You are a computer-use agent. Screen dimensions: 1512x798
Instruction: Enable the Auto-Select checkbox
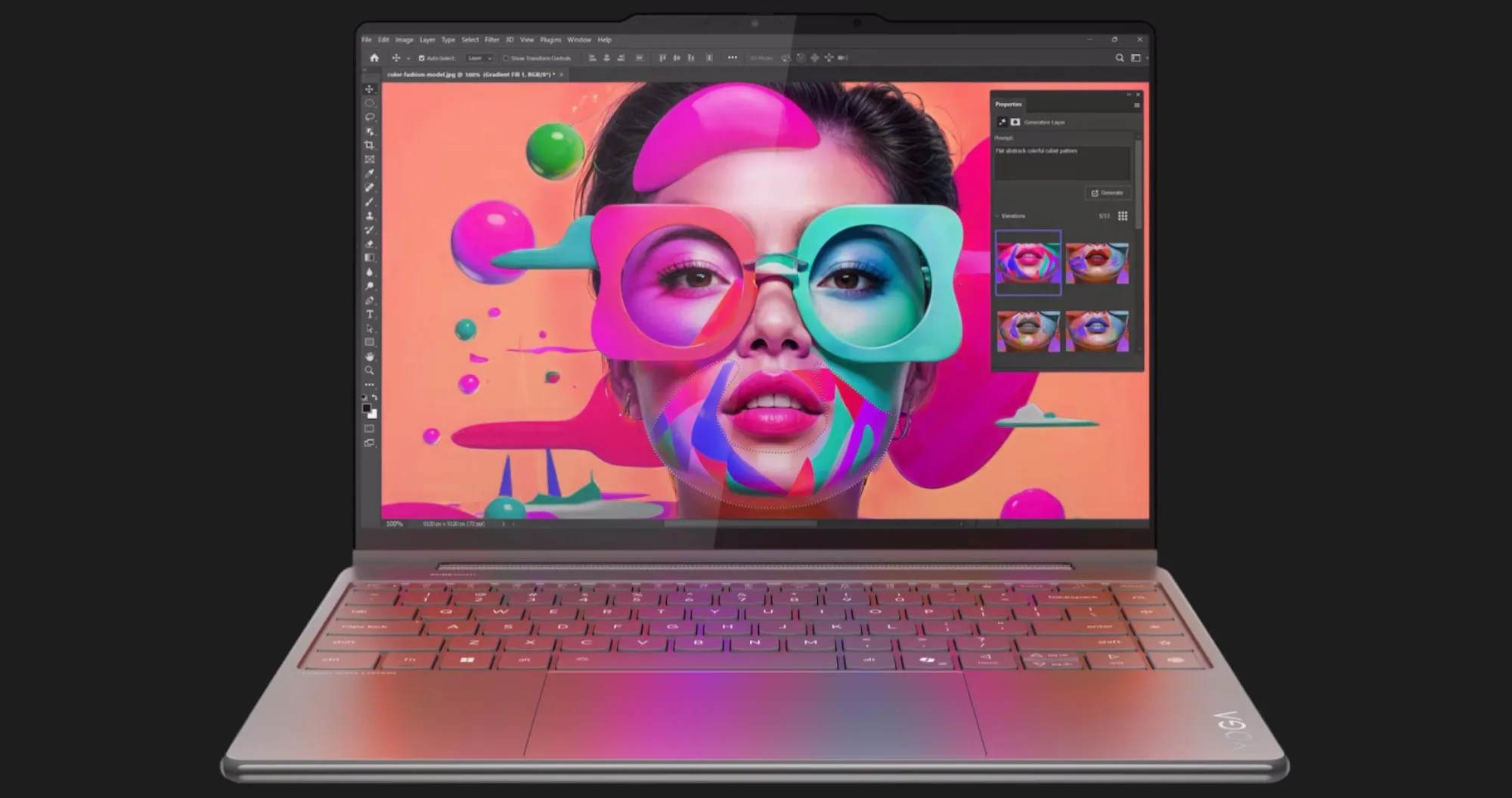[422, 58]
